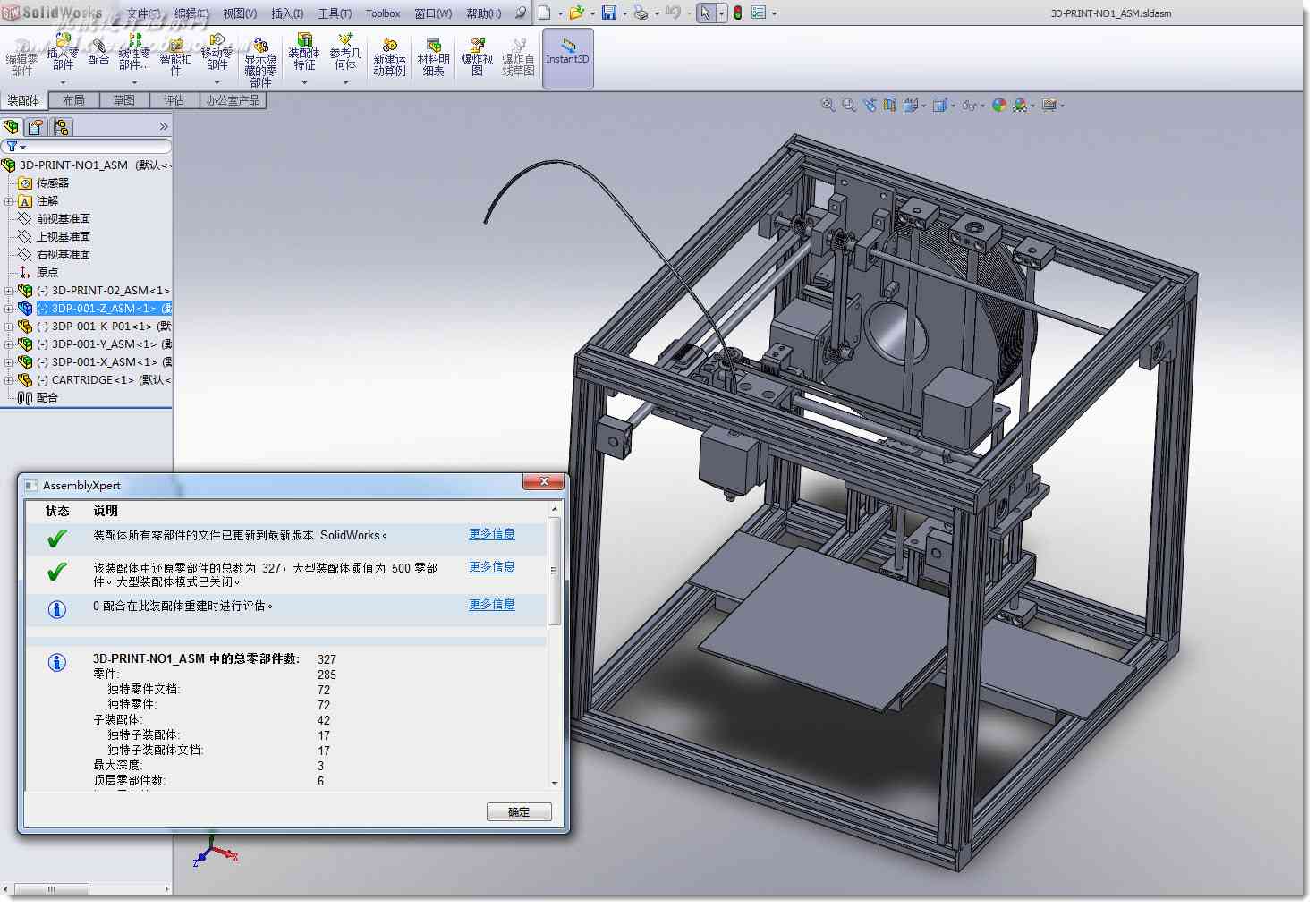This screenshot has height=908, width=1316.
Task: Click the Open file folder icon
Action: click(x=576, y=13)
